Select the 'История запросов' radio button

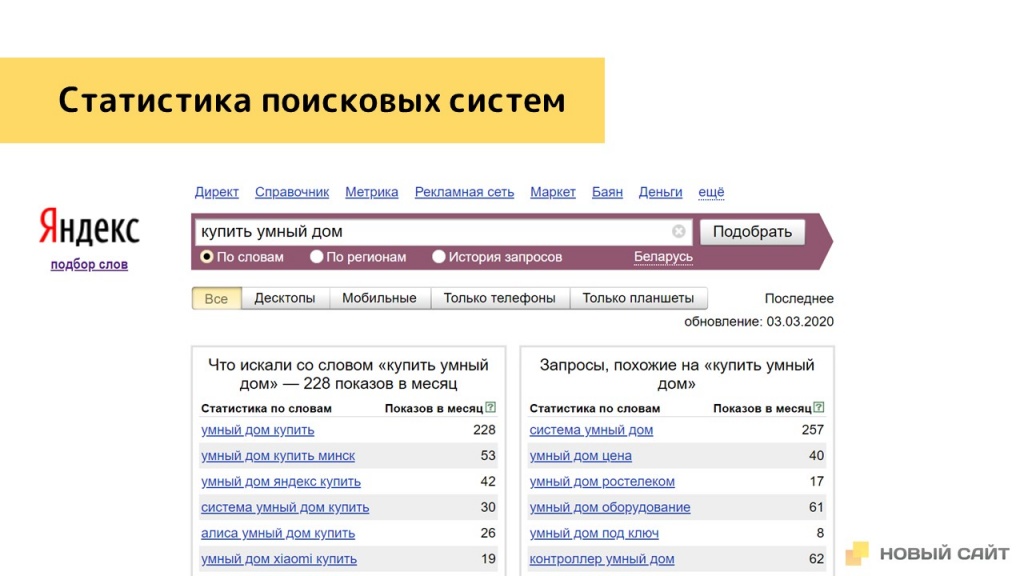pyautogui.click(x=438, y=256)
